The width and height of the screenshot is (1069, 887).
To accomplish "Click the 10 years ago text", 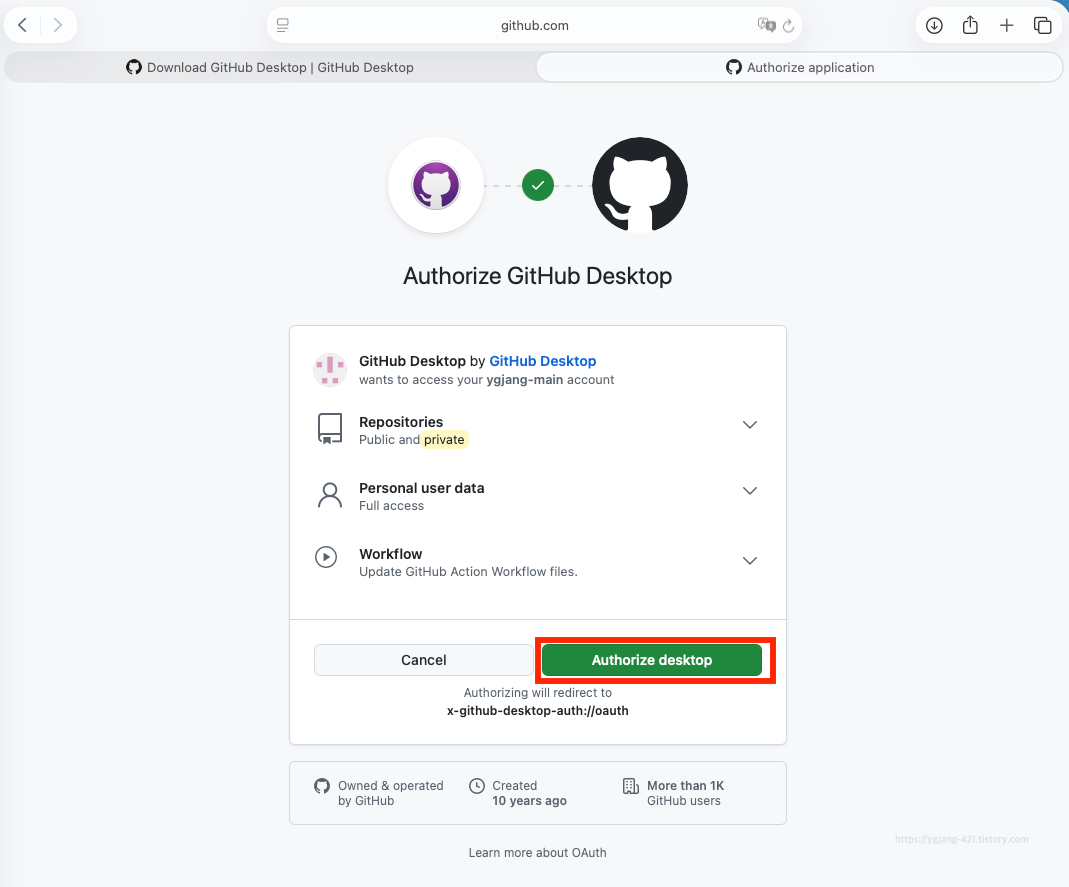I will pos(529,801).
